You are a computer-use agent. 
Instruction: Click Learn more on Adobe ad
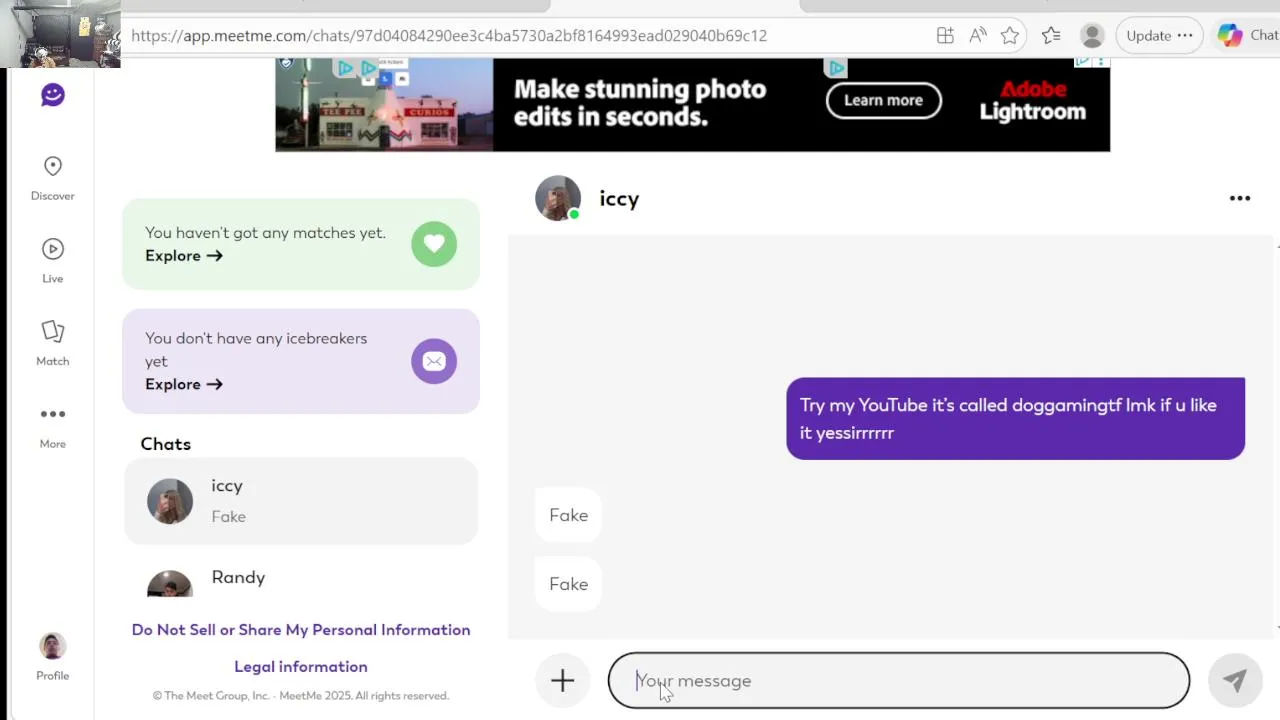(883, 100)
